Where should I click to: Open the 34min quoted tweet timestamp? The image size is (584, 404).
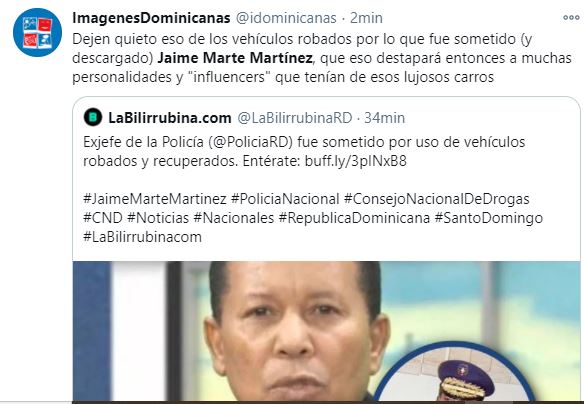(384, 118)
